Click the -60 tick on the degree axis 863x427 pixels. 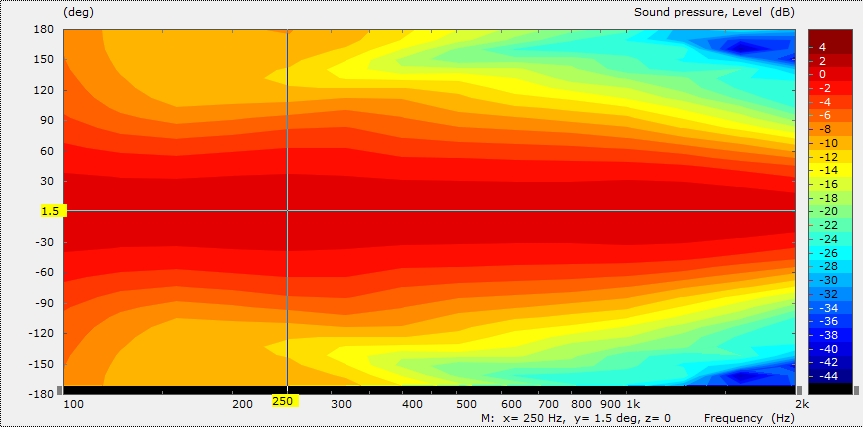point(47,272)
